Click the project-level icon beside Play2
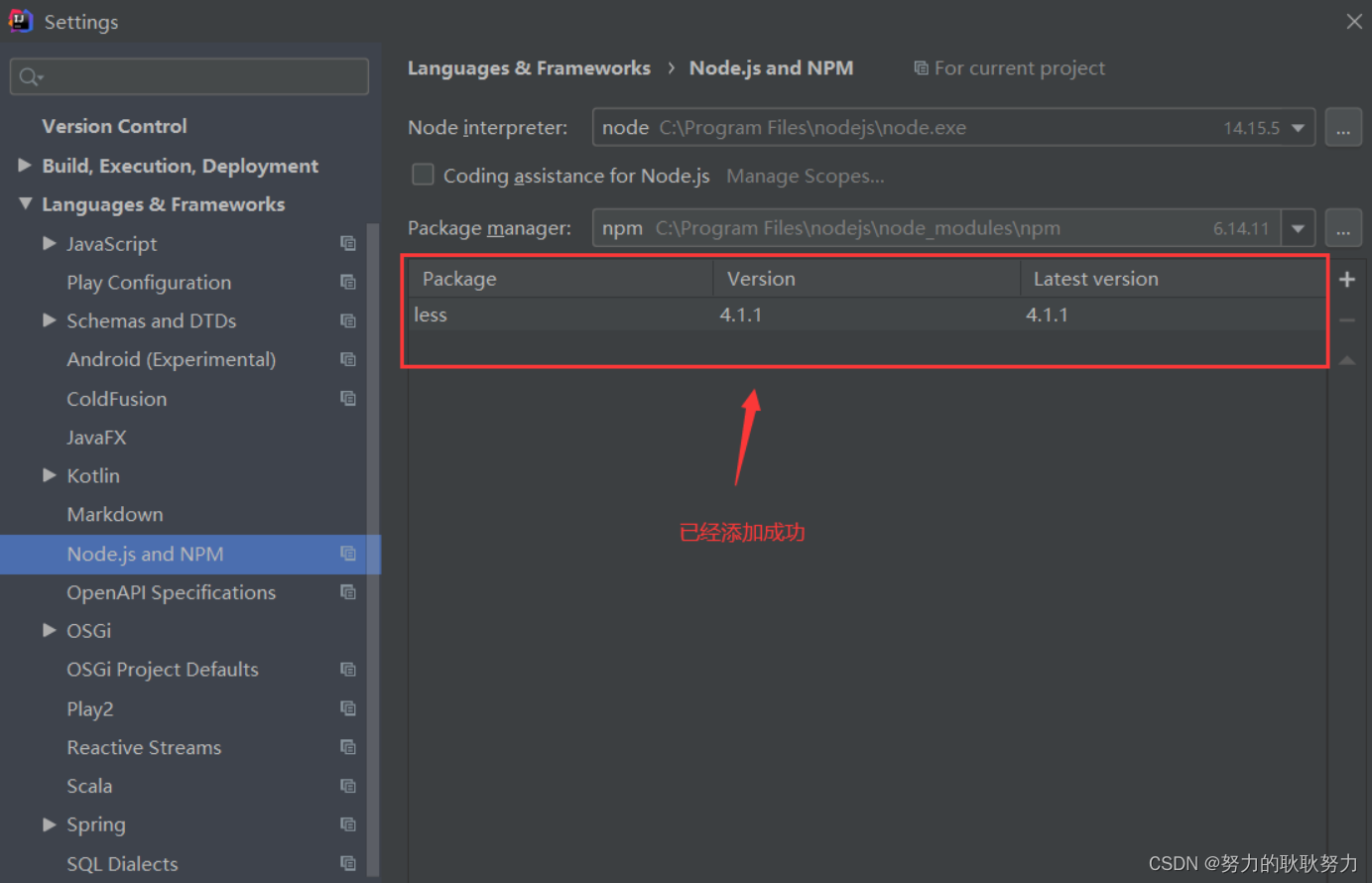This screenshot has width=1372, height=883. pyautogui.click(x=347, y=708)
